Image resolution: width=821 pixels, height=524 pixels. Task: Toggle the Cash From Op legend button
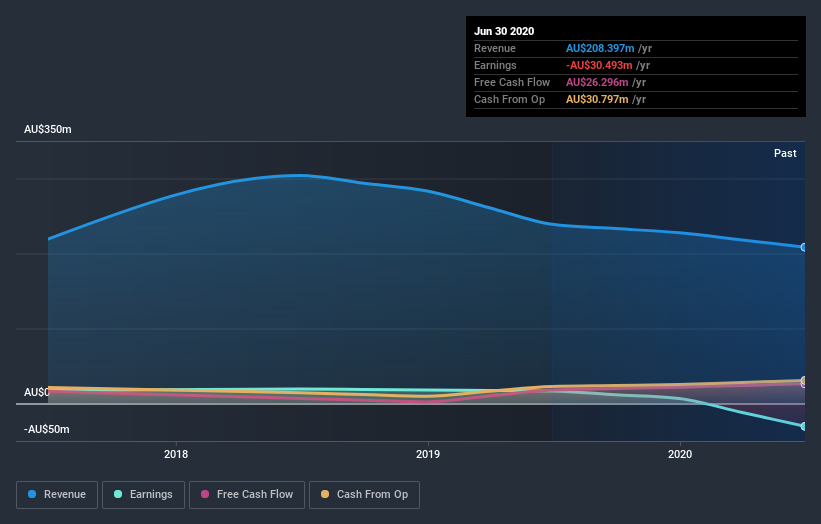point(364,495)
